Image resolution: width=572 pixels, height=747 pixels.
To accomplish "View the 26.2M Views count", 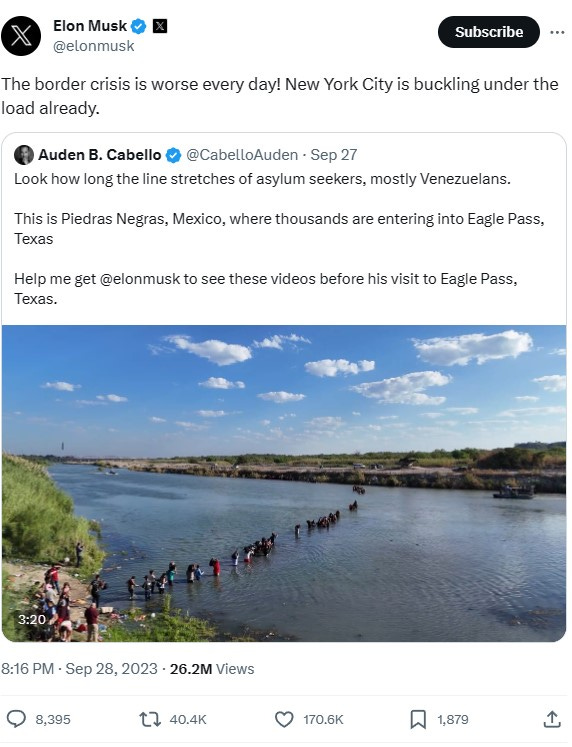I will pos(212,669).
